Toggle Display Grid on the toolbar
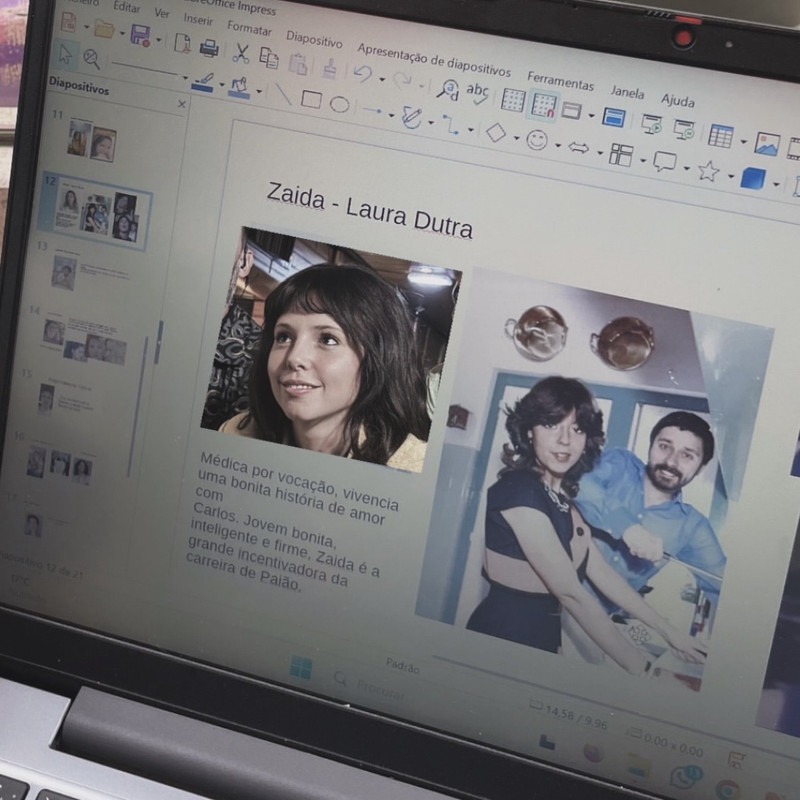The height and width of the screenshot is (800, 800). point(513,100)
